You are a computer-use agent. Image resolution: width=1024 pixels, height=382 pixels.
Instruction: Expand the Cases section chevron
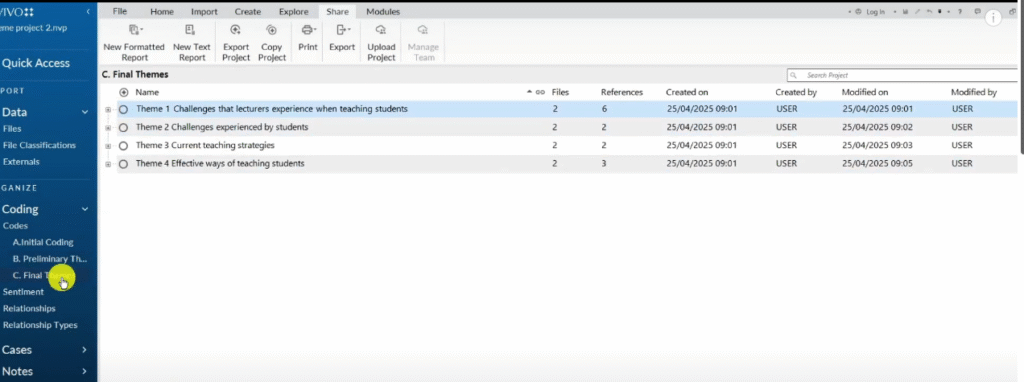84,350
